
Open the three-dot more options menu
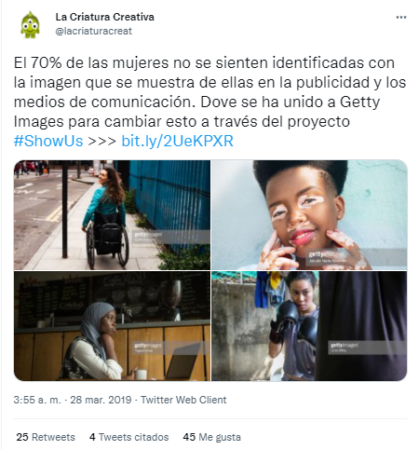pyautogui.click(x=401, y=17)
